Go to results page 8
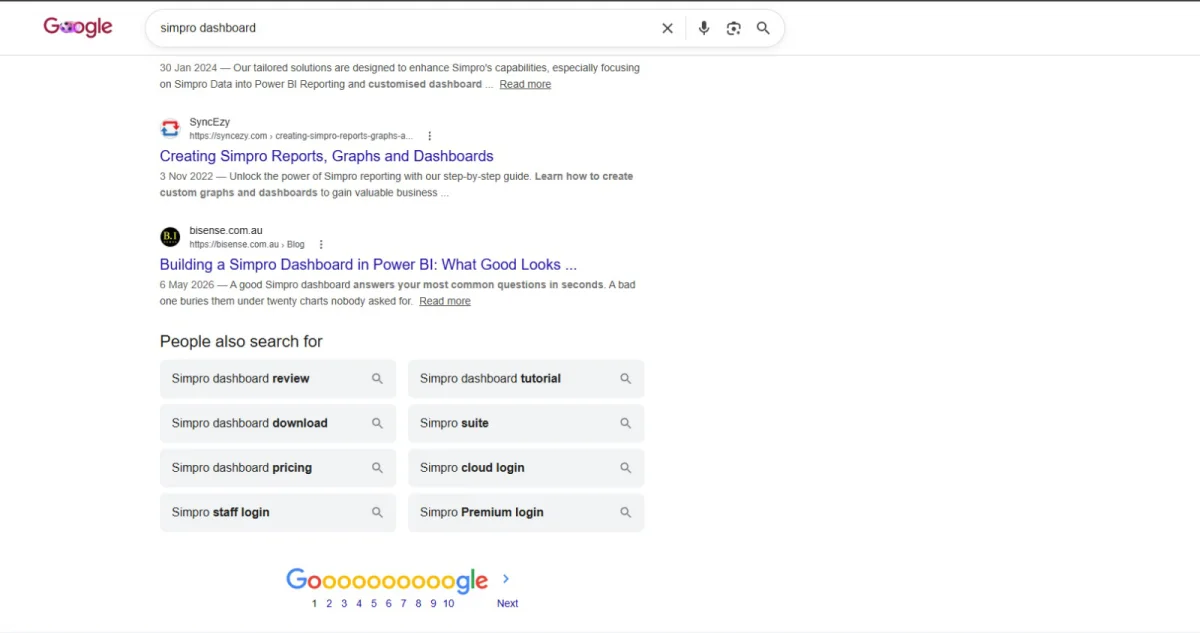The height and width of the screenshot is (633, 1200). pos(418,603)
